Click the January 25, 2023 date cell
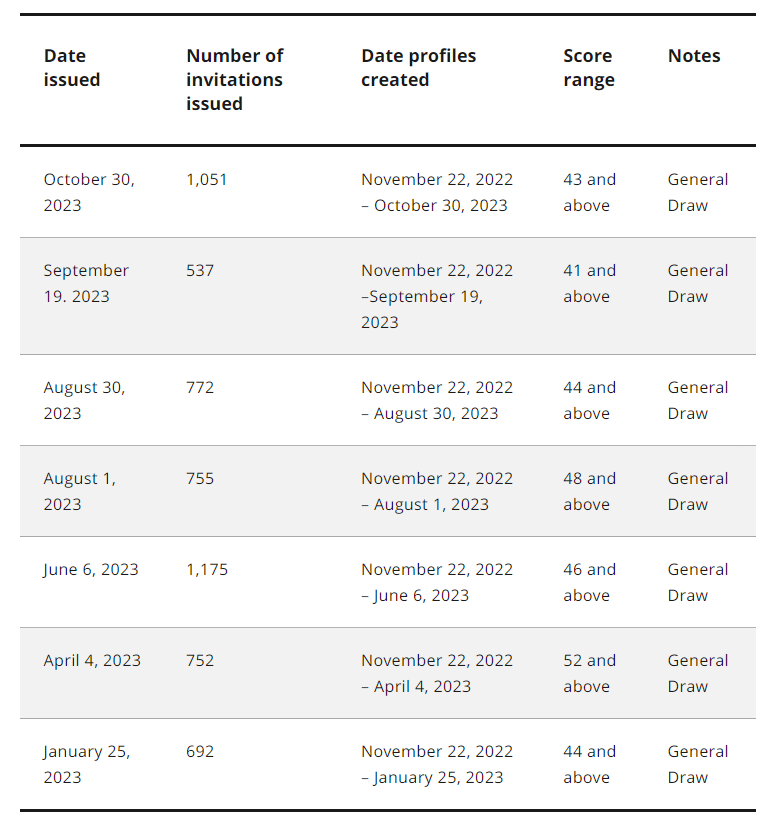Image resolution: width=780 pixels, height=824 pixels. pos(87,764)
